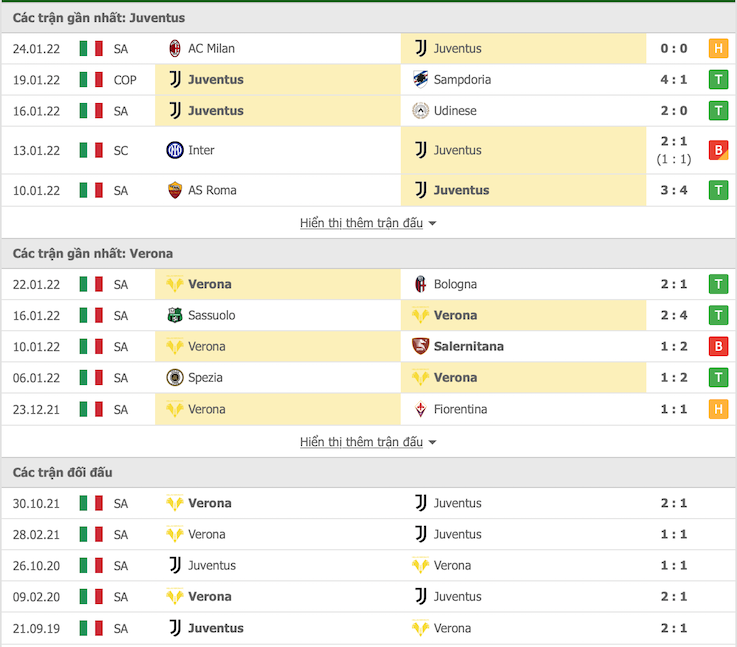The height and width of the screenshot is (647, 737).
Task: Click the Bologna club crest icon
Action: point(420,284)
